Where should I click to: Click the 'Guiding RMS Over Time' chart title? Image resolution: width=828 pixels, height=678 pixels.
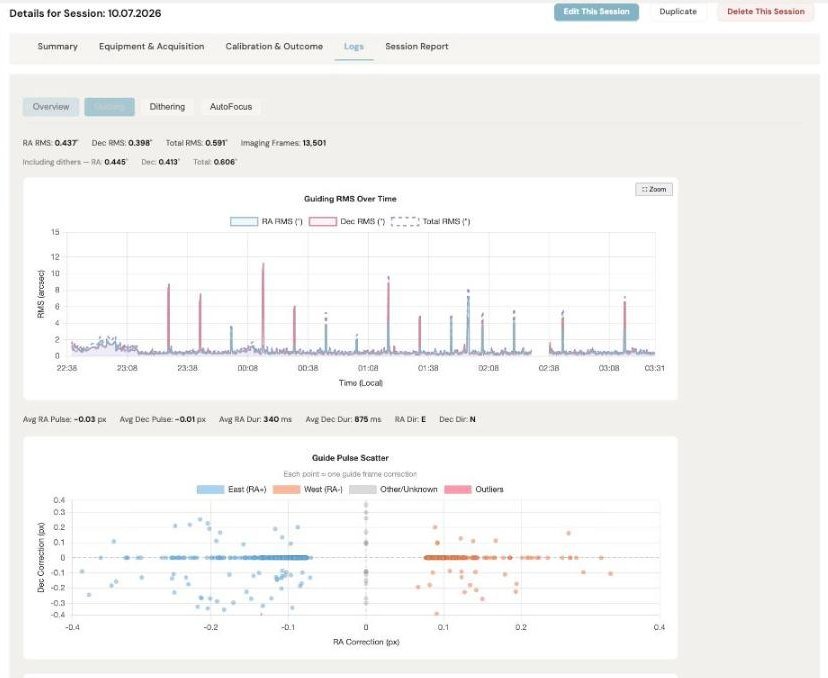point(350,199)
